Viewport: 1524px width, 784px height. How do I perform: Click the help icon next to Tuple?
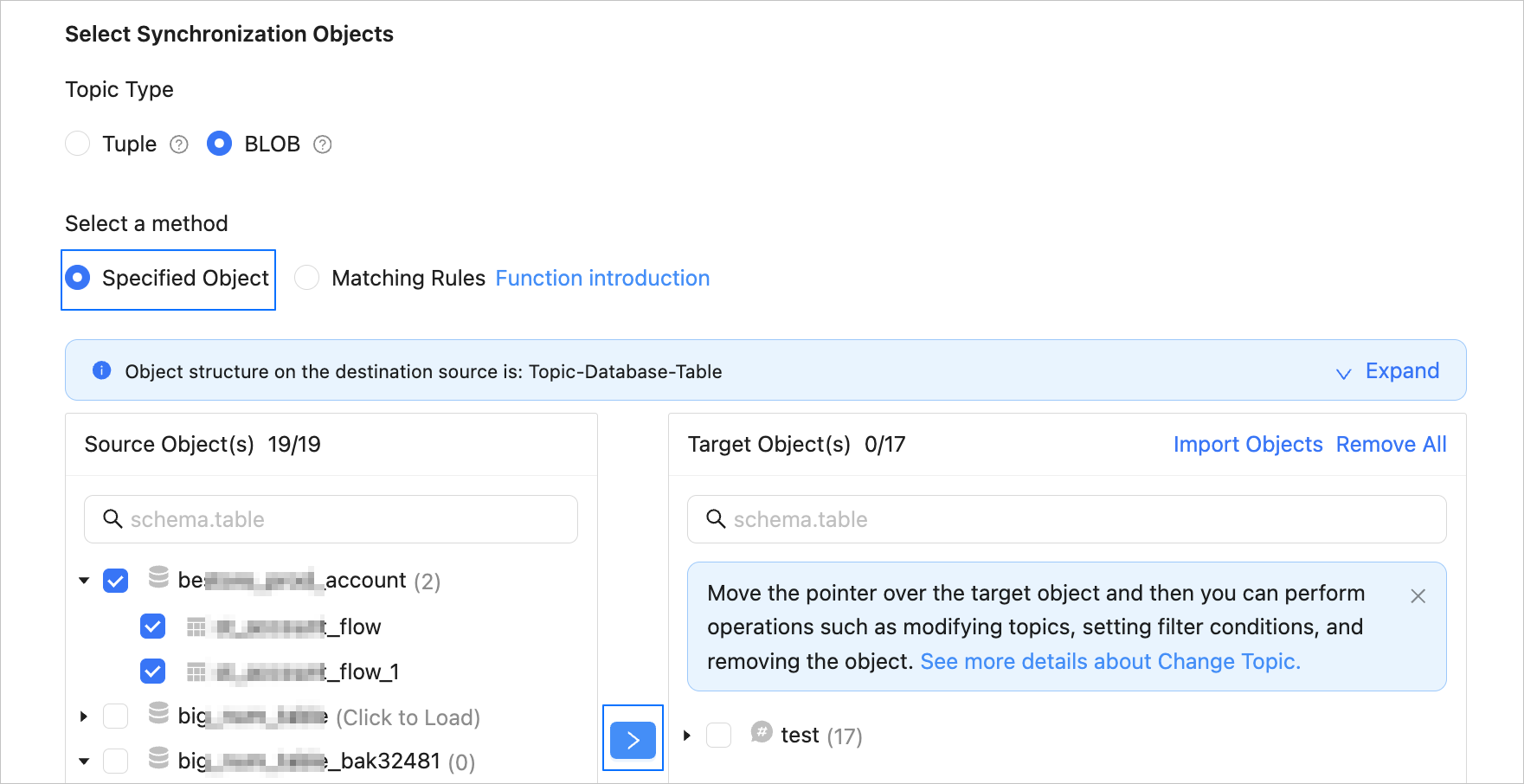(x=179, y=145)
